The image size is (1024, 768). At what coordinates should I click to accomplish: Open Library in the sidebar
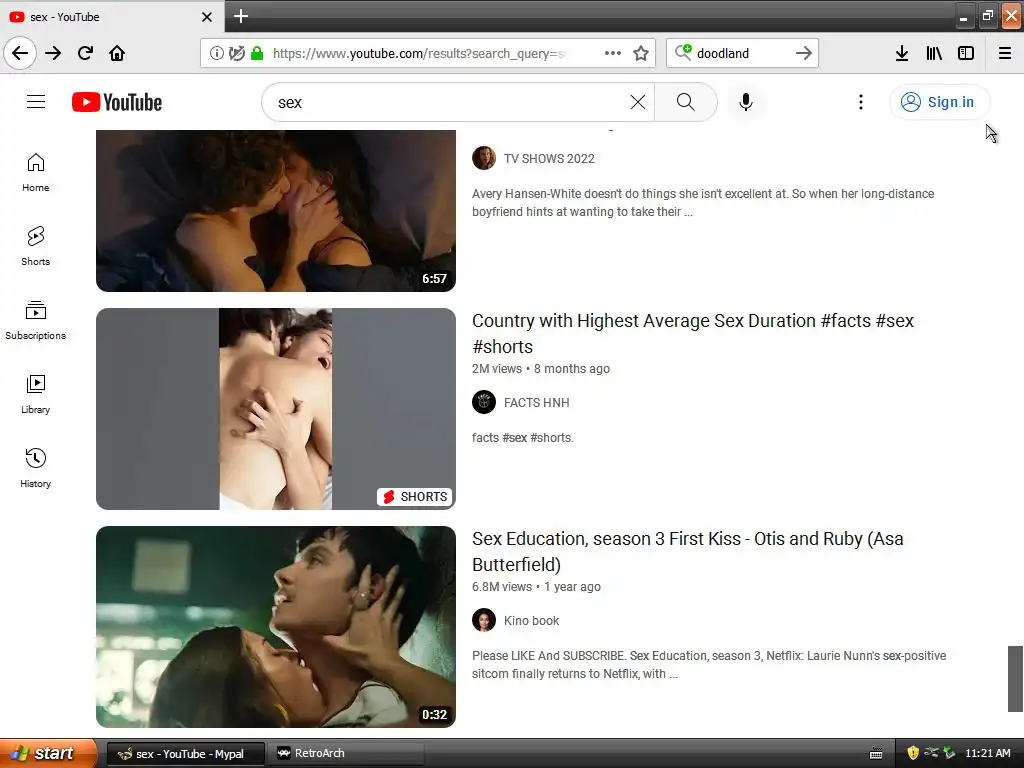coord(35,394)
